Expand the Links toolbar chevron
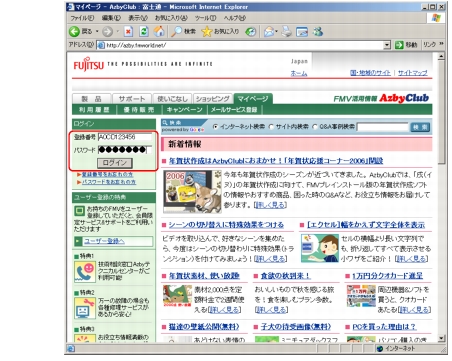The image size is (452, 361). point(442,44)
